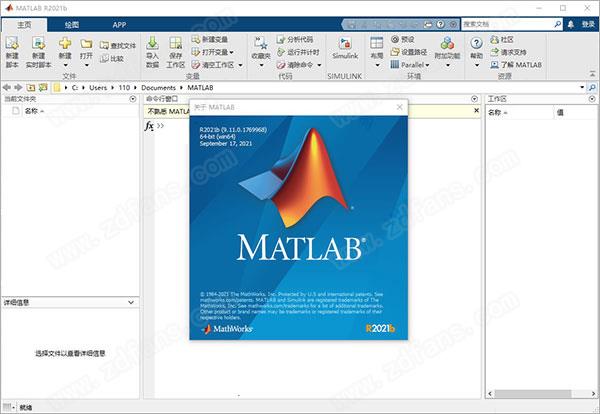Click the notification bell icon
The image size is (600, 414).
coord(571,24)
